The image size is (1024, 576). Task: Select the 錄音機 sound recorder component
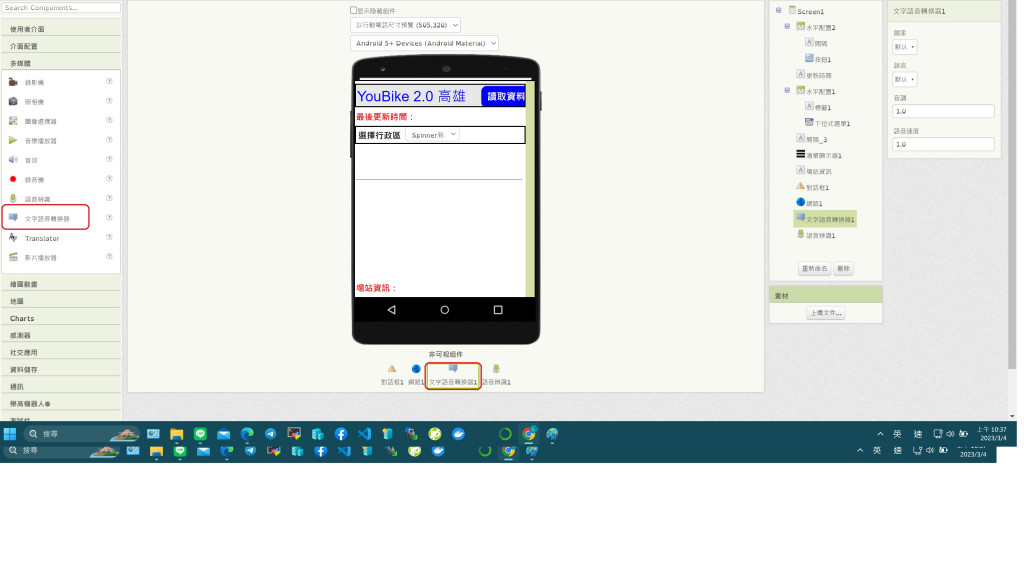tap(34, 180)
